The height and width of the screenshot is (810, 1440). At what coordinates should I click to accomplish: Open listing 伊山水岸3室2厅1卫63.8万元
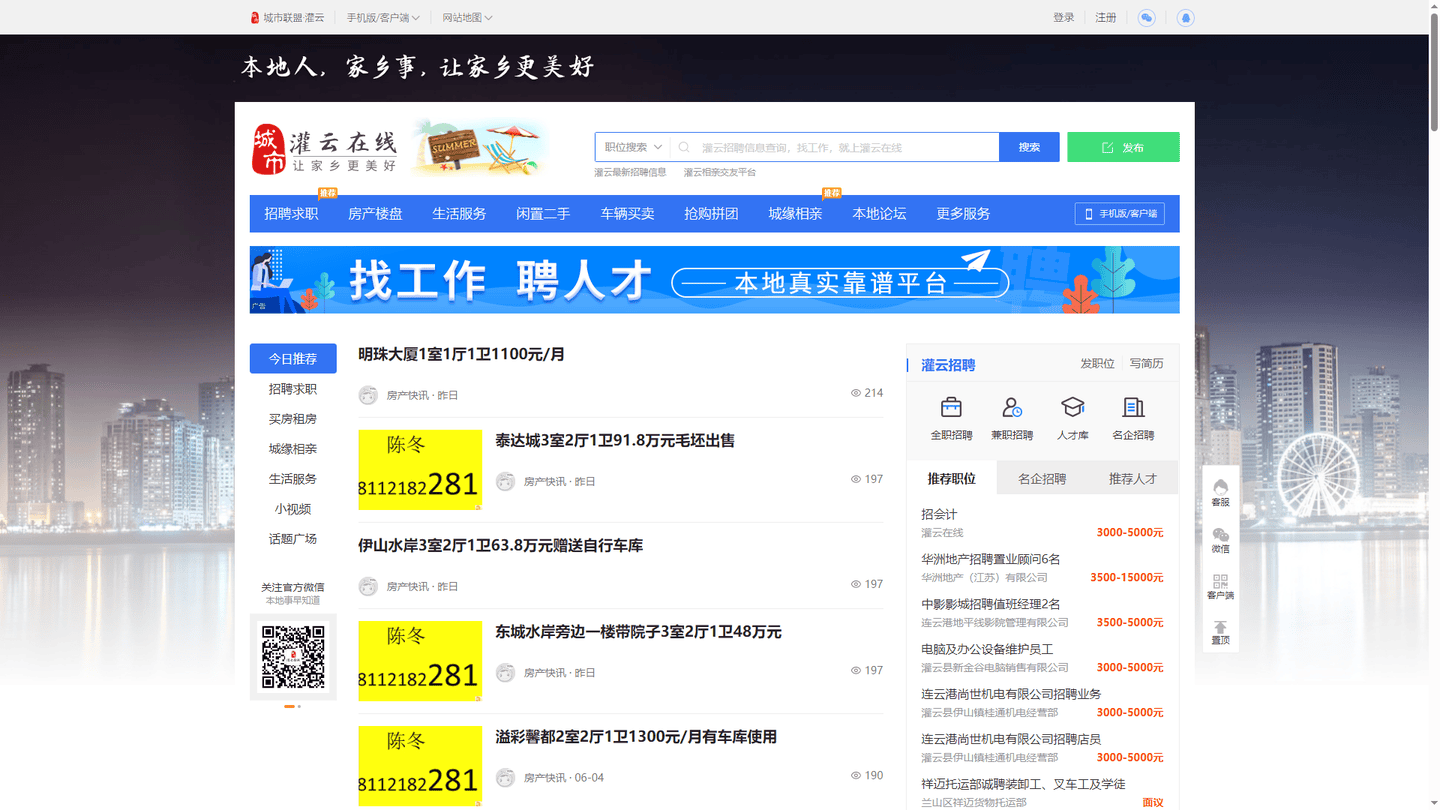(501, 546)
